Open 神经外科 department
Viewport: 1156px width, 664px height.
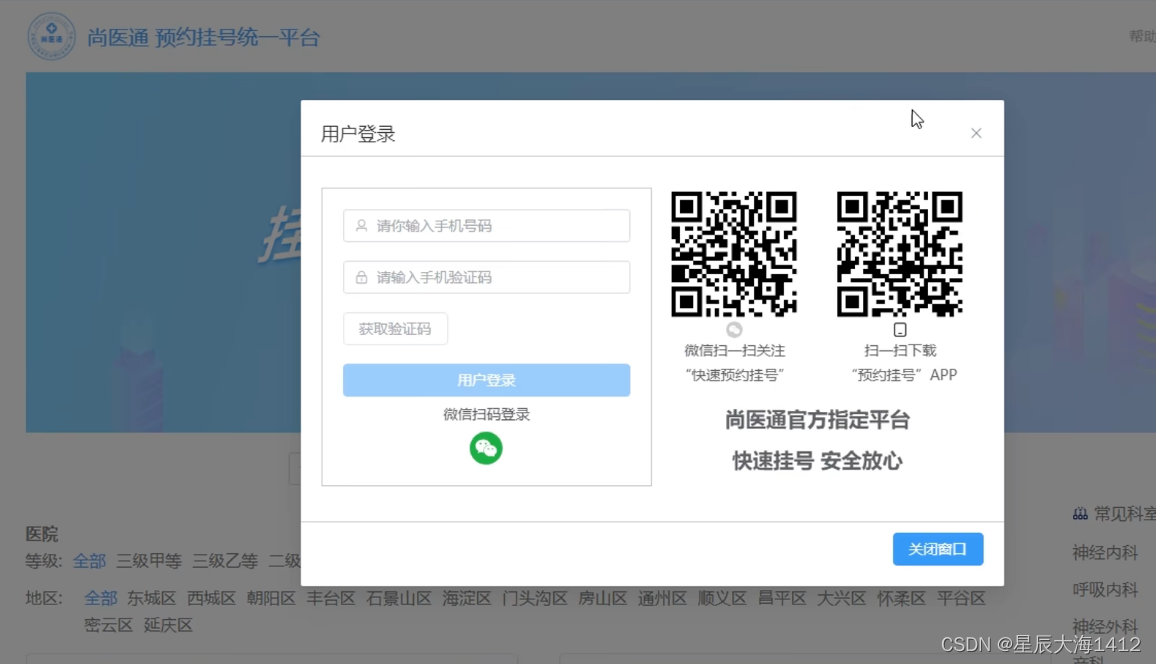click(x=1105, y=626)
